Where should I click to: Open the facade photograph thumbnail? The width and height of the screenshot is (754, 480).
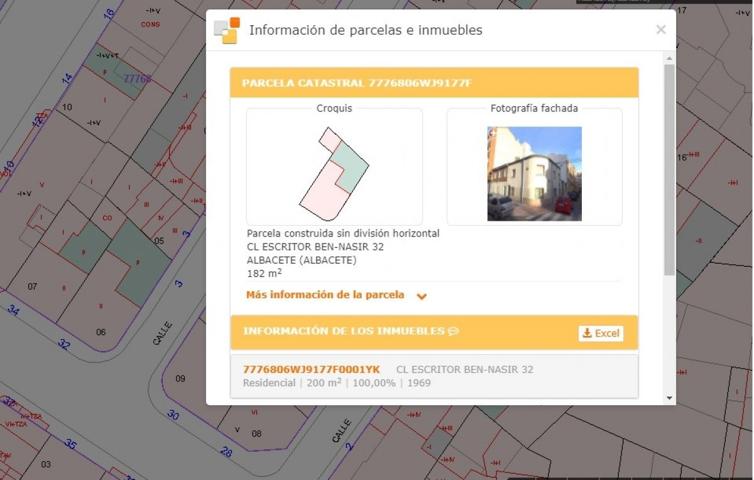point(534,174)
